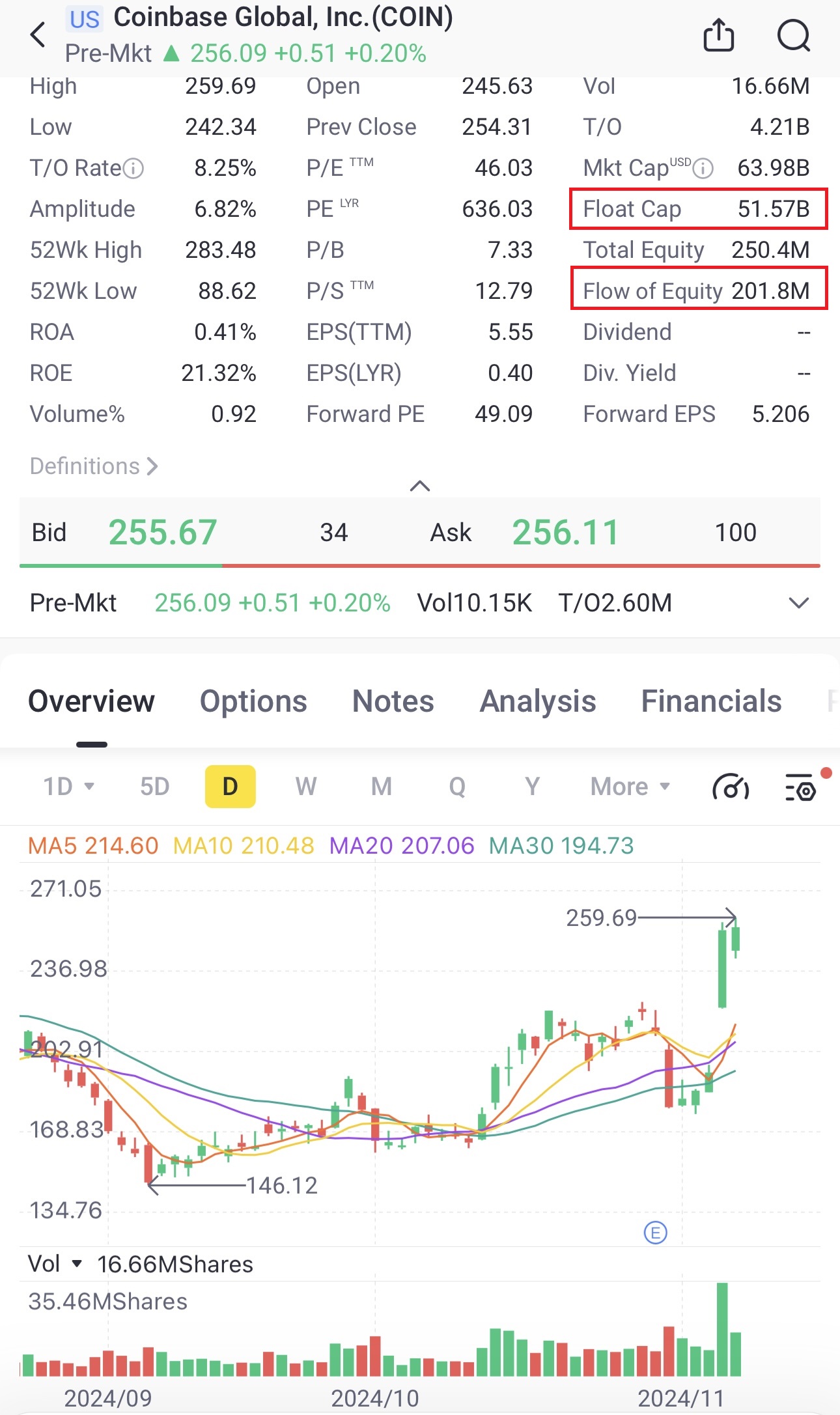Switch to the Notes tab

393,701
